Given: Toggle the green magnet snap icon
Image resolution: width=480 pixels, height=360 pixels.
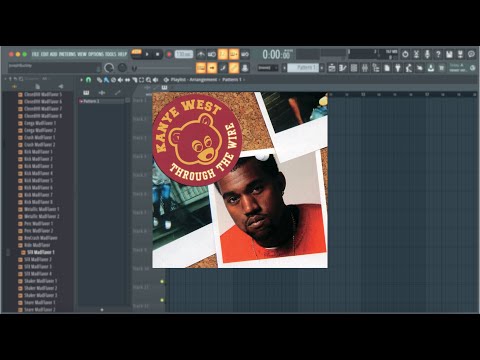Looking at the screenshot, I should pos(88,80).
